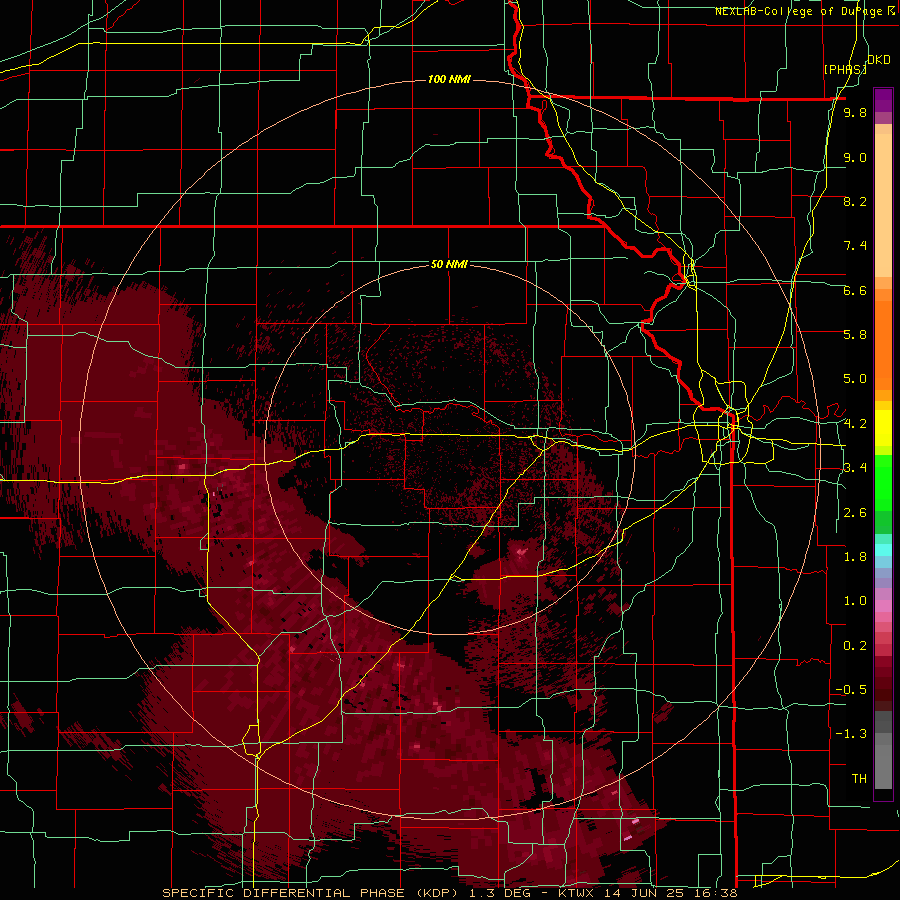Click the 6.6 scale value
The width and height of the screenshot is (900, 900).
(x=855, y=290)
